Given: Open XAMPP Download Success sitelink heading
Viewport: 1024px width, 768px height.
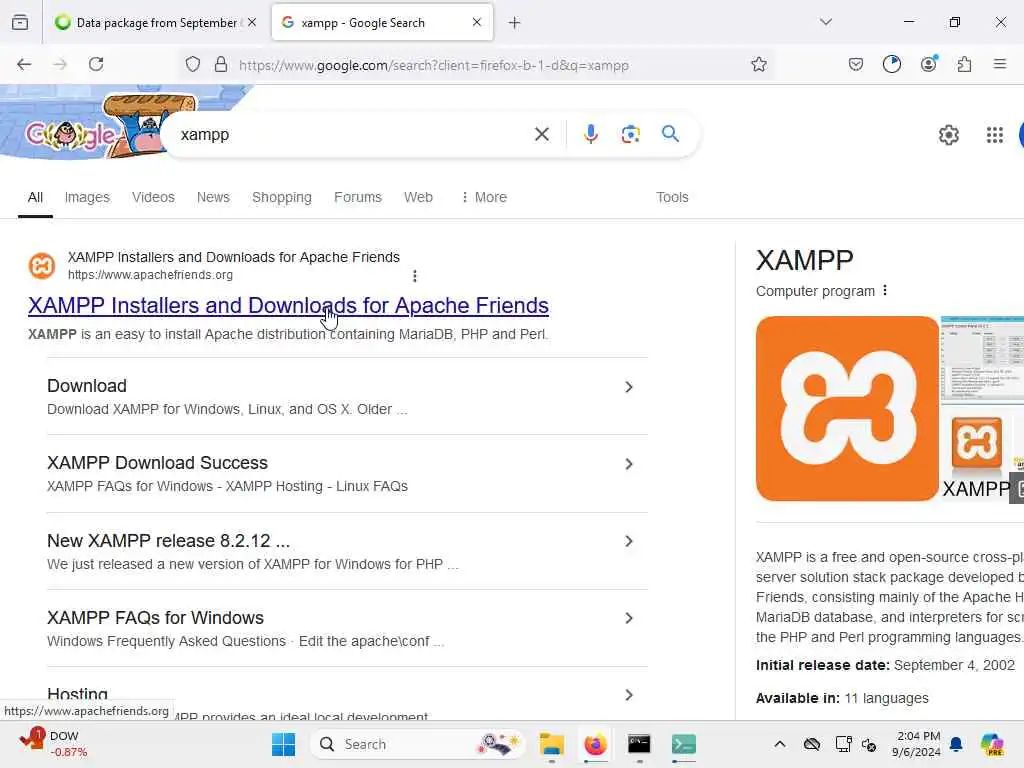Looking at the screenshot, I should [x=157, y=463].
